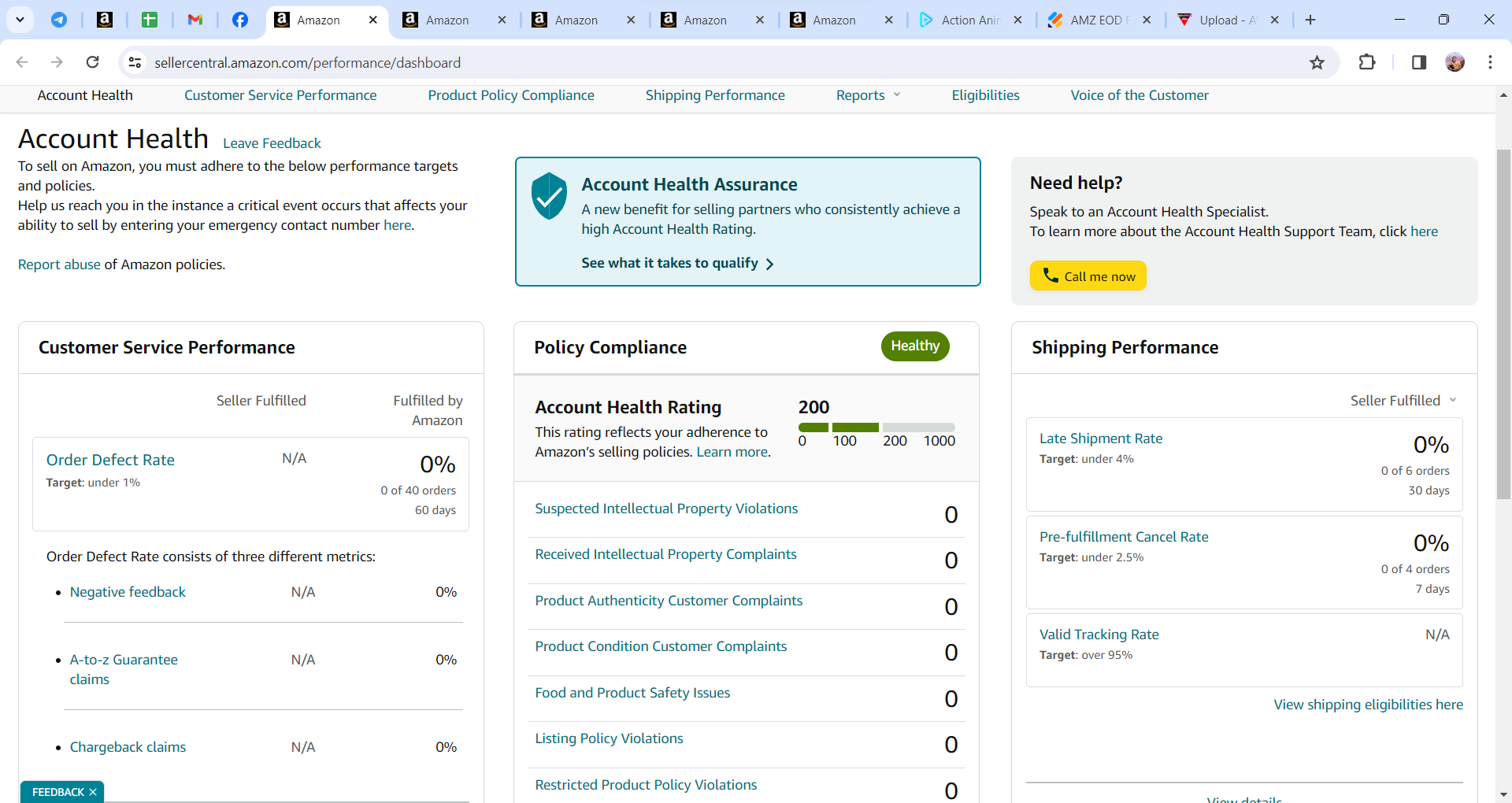
Task: Open the A-to-z Guarantee claims link
Action: 124,669
